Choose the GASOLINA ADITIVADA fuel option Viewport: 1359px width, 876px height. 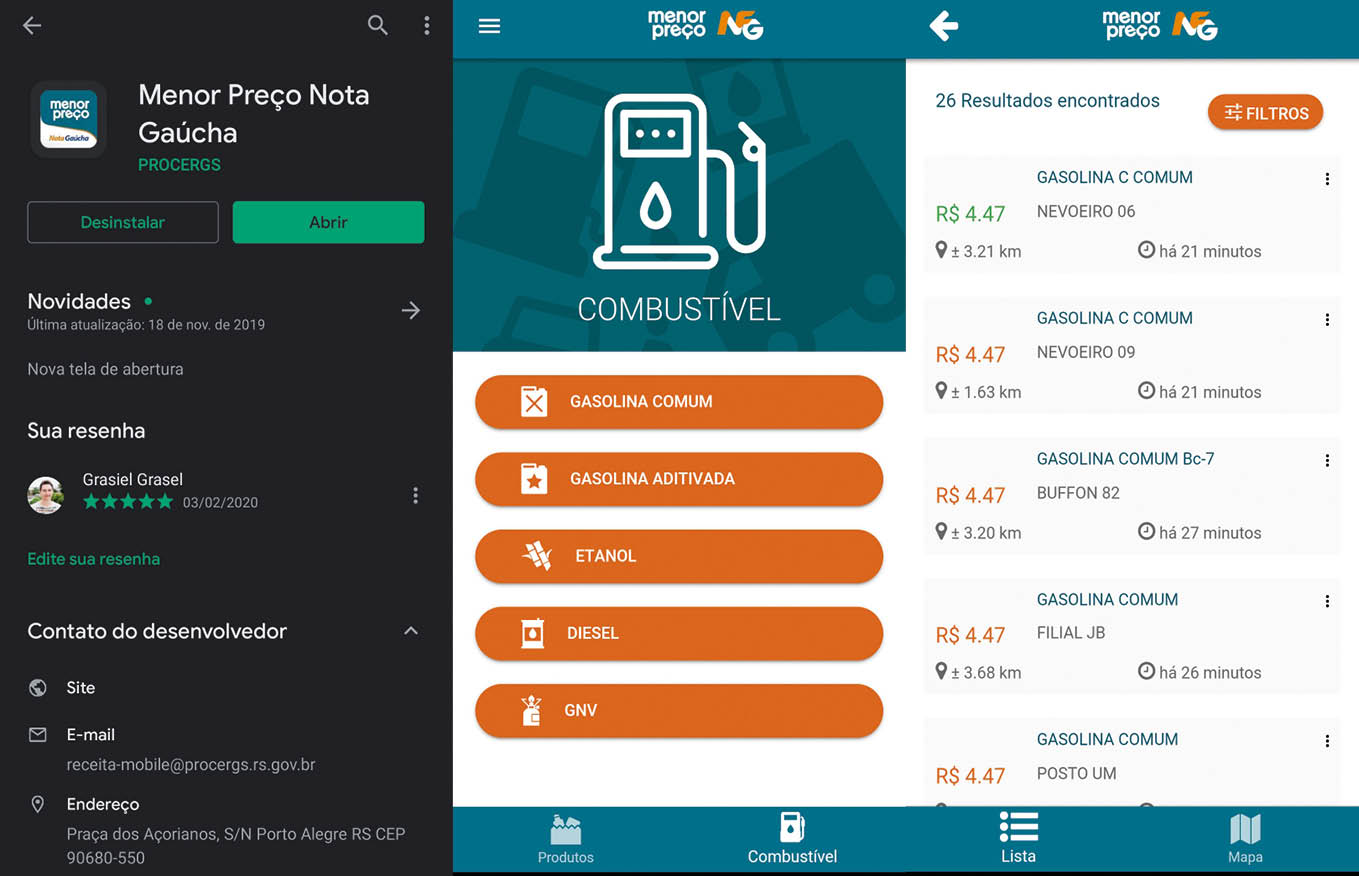coord(679,479)
